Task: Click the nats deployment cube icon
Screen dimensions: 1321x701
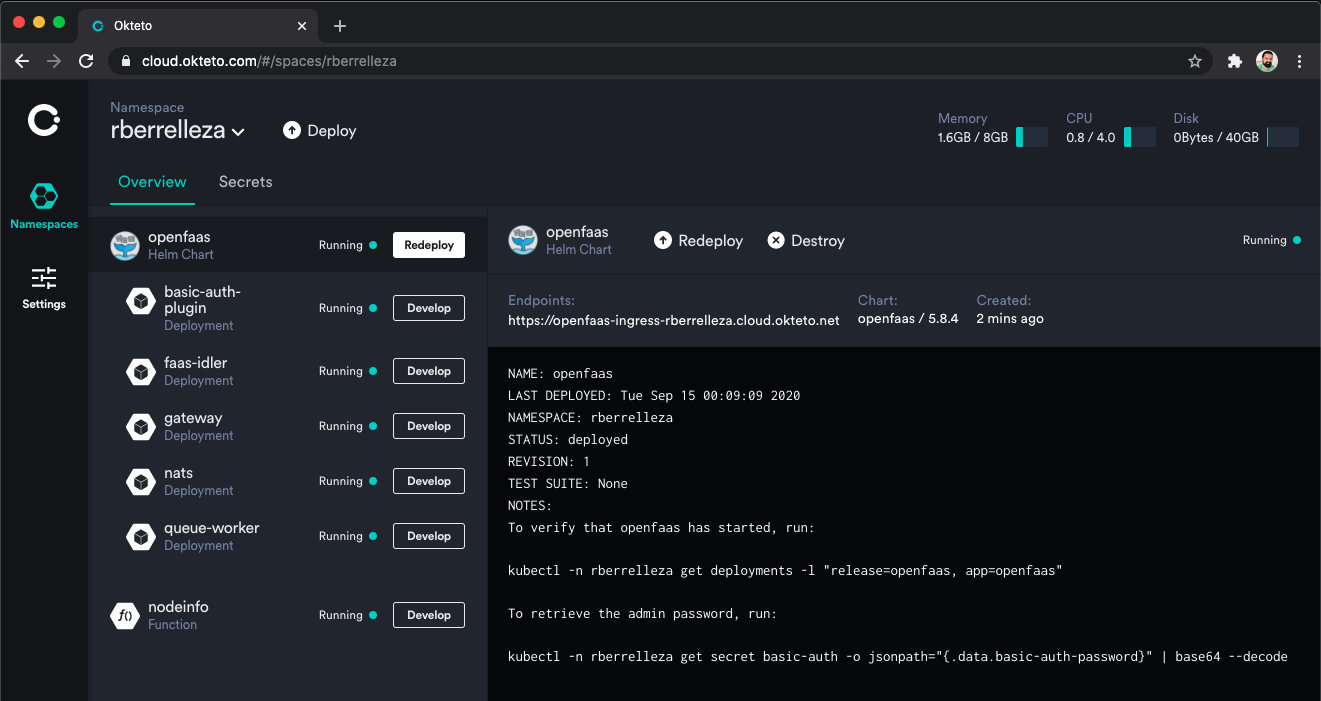Action: (x=141, y=481)
